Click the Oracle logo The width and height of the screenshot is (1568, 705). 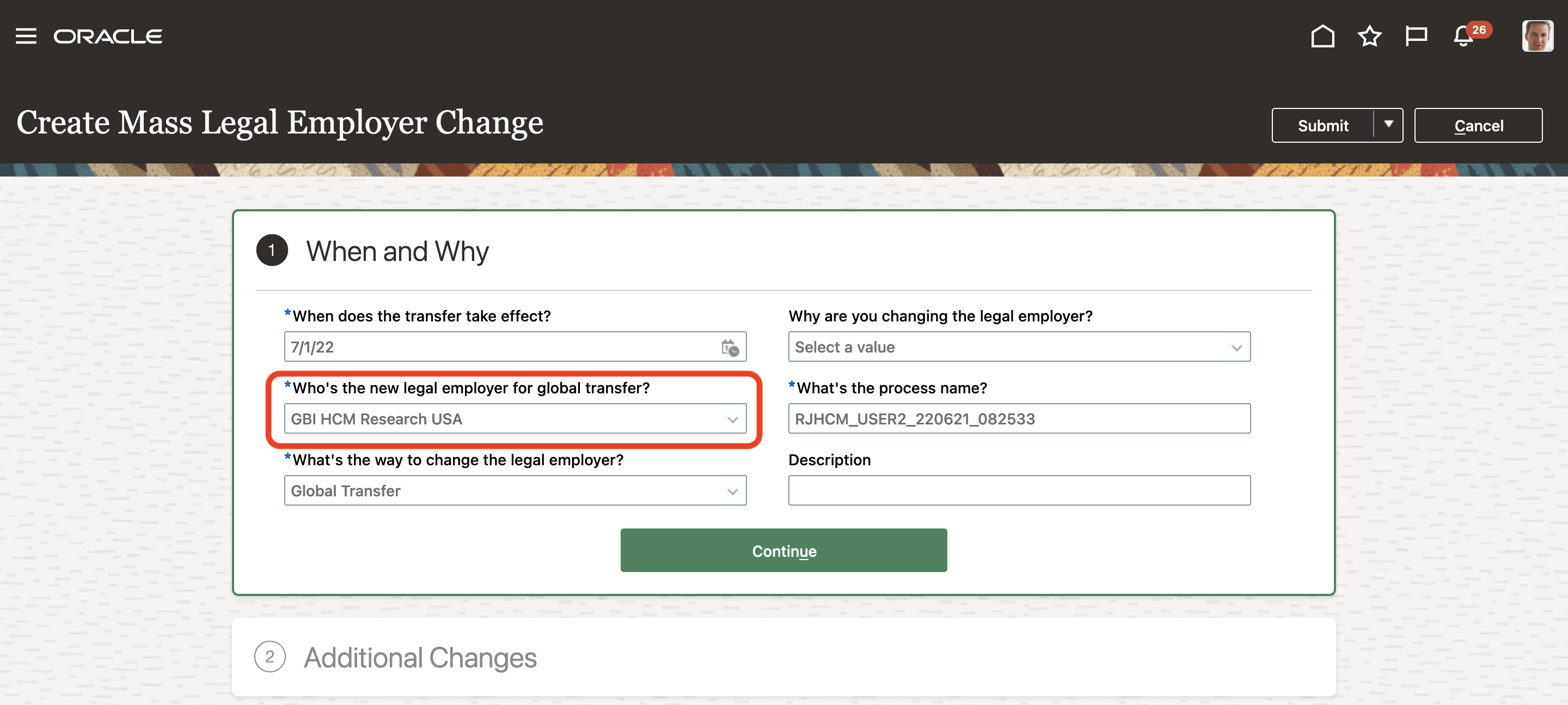(108, 37)
